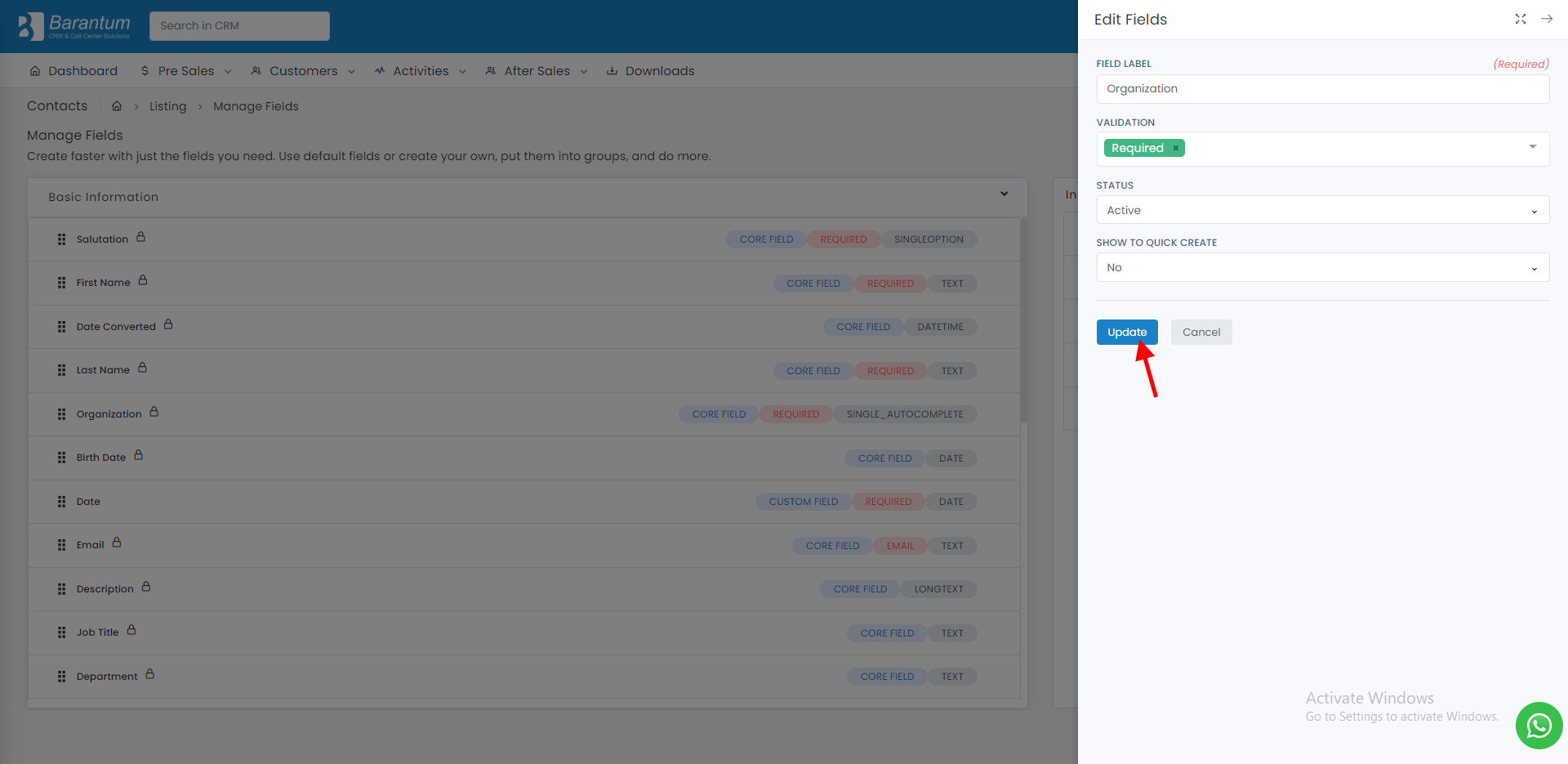This screenshot has width=1568, height=764.
Task: Click the Field Label input box
Action: tap(1322, 89)
